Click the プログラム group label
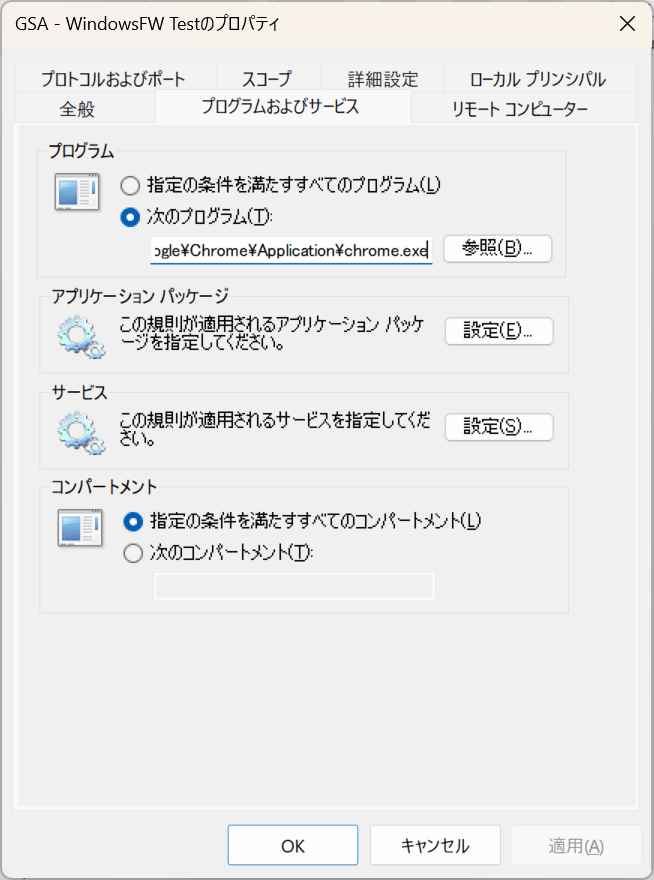The width and height of the screenshot is (654, 880). [81, 151]
